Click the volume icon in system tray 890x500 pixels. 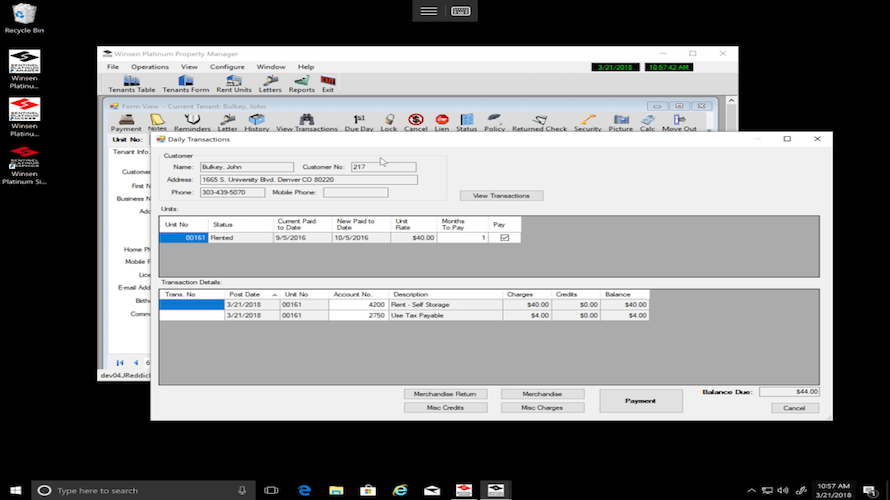click(x=783, y=490)
